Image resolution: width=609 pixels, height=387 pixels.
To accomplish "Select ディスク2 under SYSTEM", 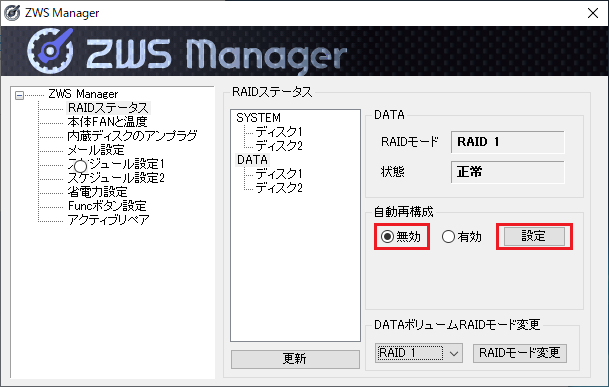I will click(x=278, y=146).
